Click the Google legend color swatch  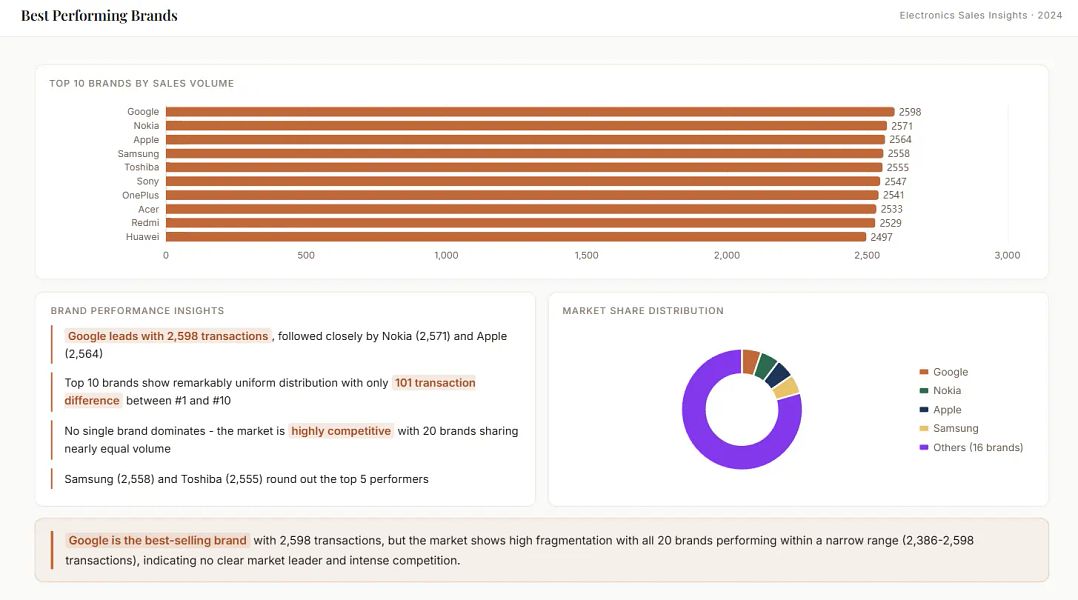pyautogui.click(x=923, y=372)
